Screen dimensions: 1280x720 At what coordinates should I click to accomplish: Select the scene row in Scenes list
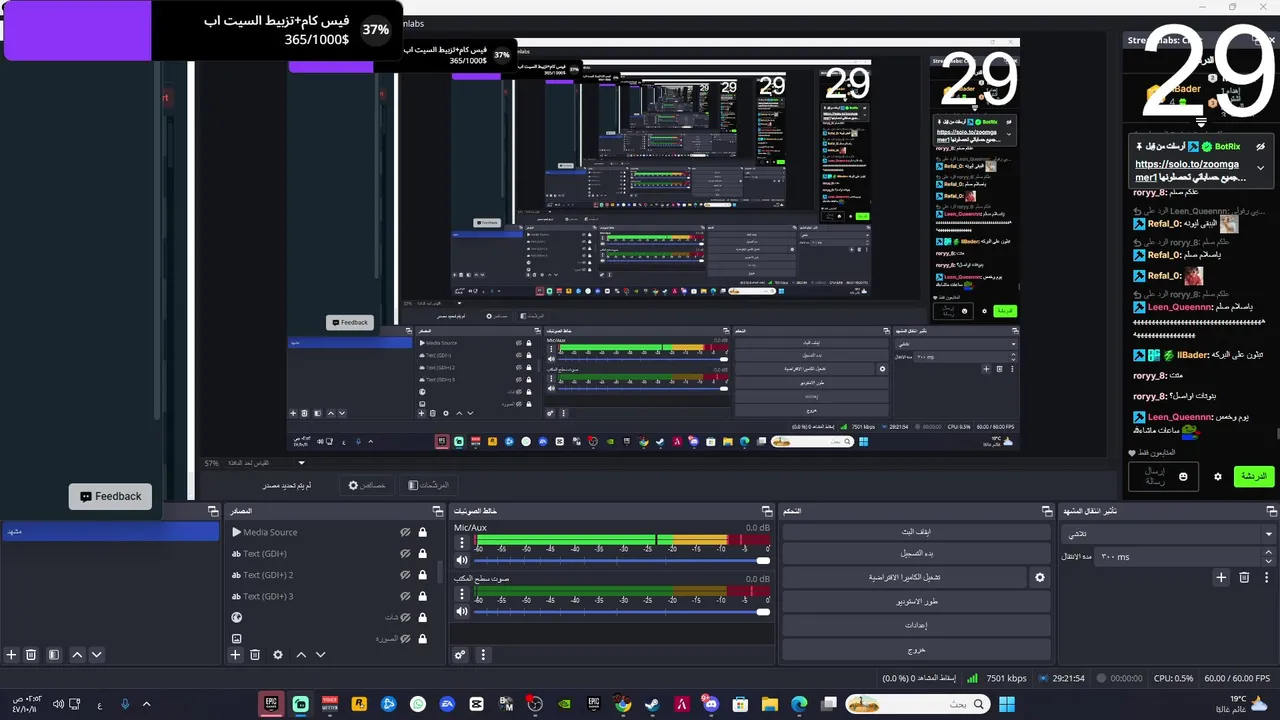pos(110,532)
